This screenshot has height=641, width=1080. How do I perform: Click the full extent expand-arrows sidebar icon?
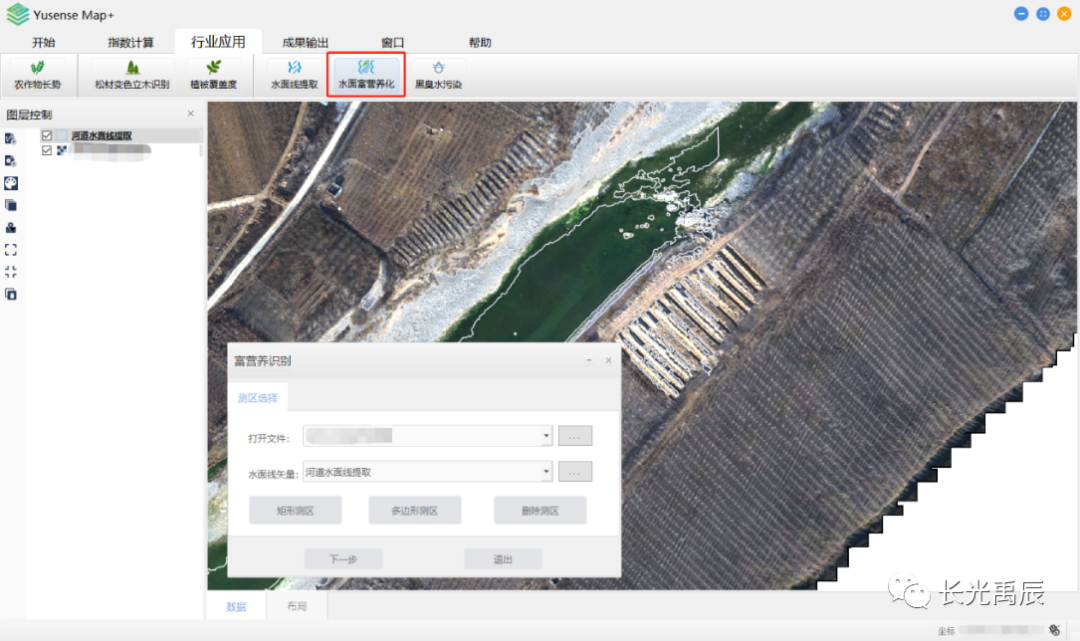click(x=11, y=249)
